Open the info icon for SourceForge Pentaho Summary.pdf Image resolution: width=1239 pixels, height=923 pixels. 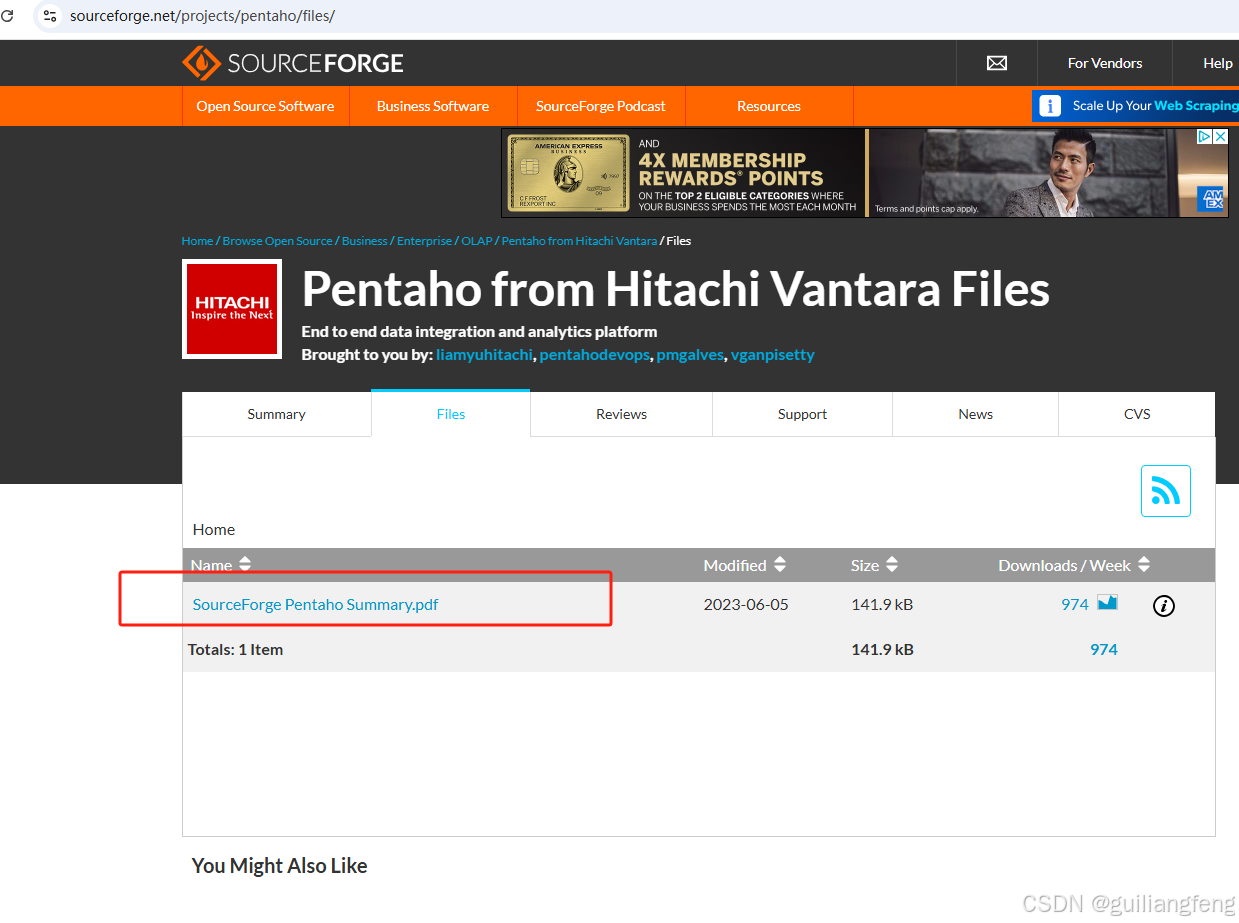1163,605
